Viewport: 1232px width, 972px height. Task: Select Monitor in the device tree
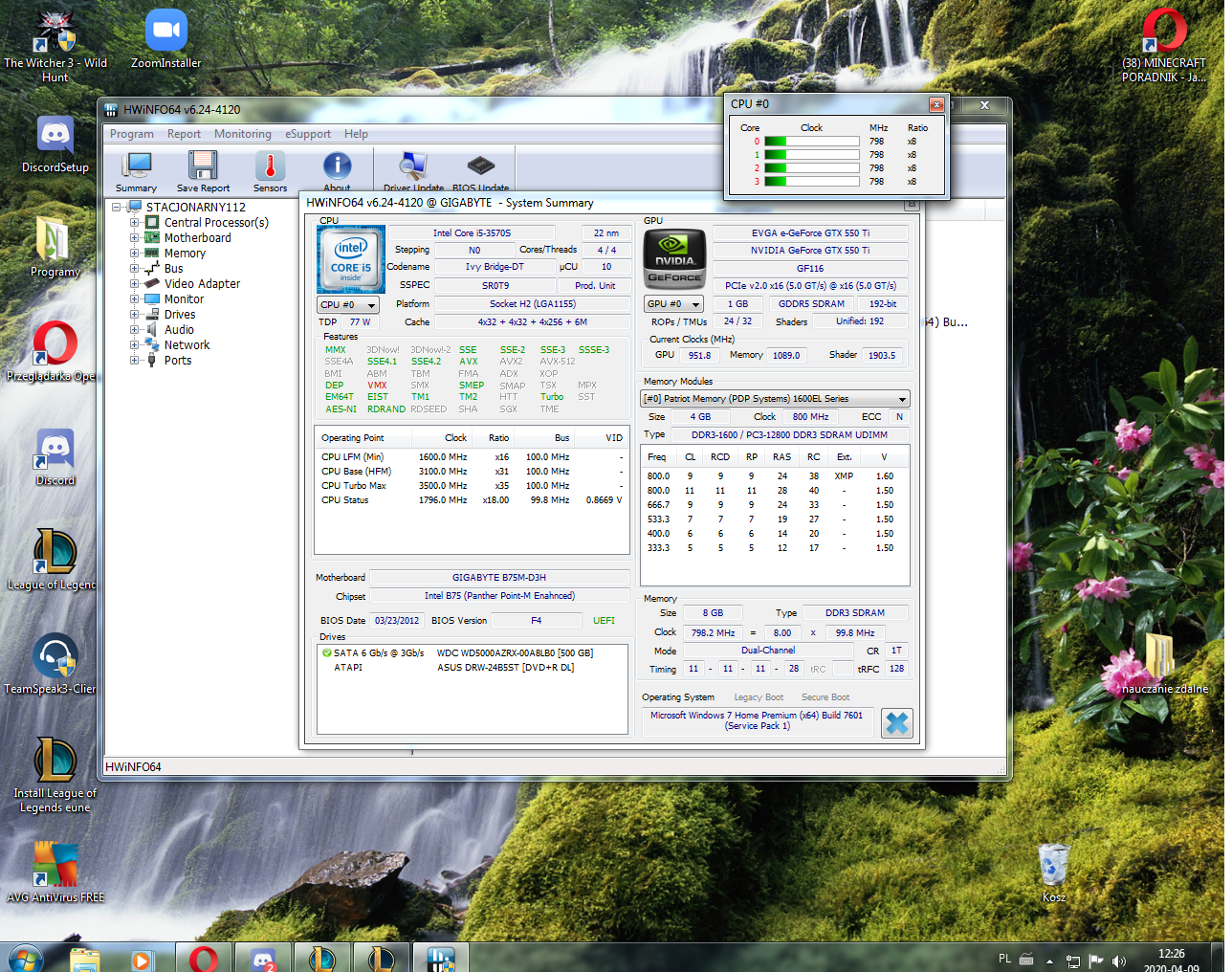pyautogui.click(x=184, y=298)
